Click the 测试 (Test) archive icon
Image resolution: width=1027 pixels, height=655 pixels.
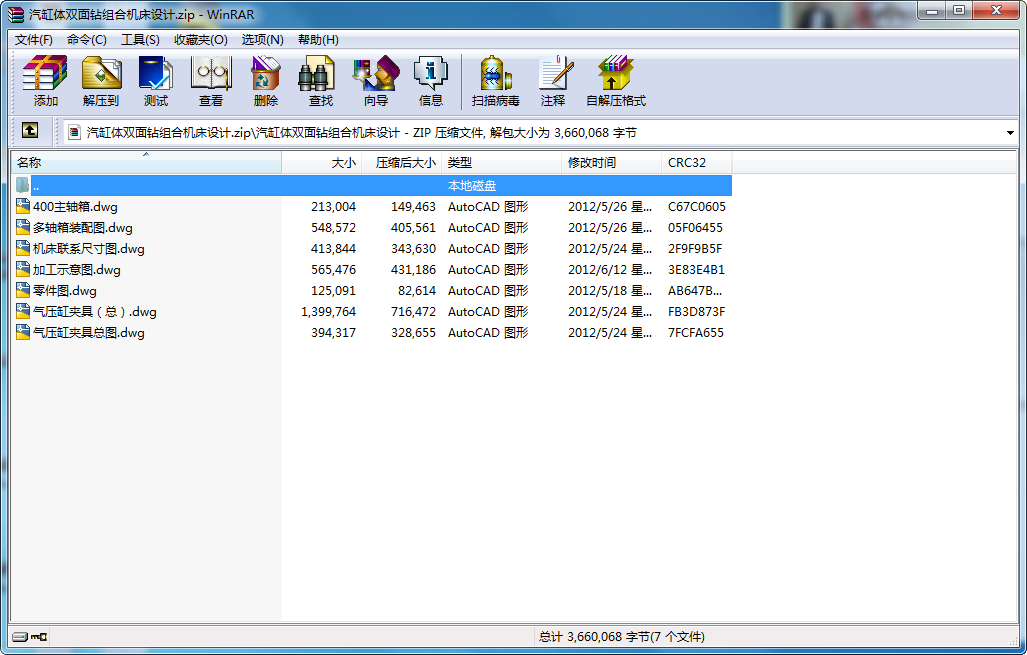point(156,80)
